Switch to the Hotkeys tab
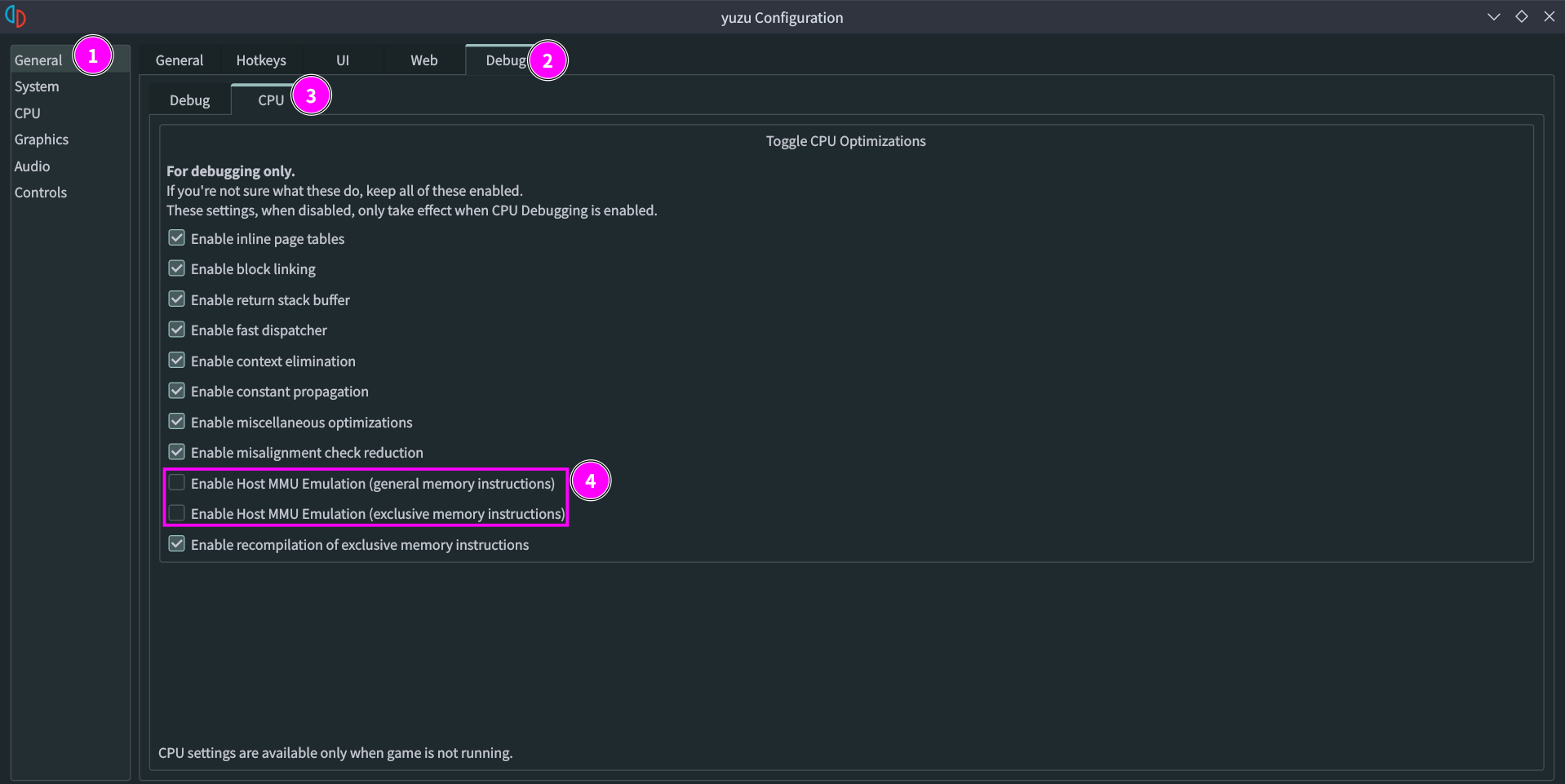 pos(261,60)
